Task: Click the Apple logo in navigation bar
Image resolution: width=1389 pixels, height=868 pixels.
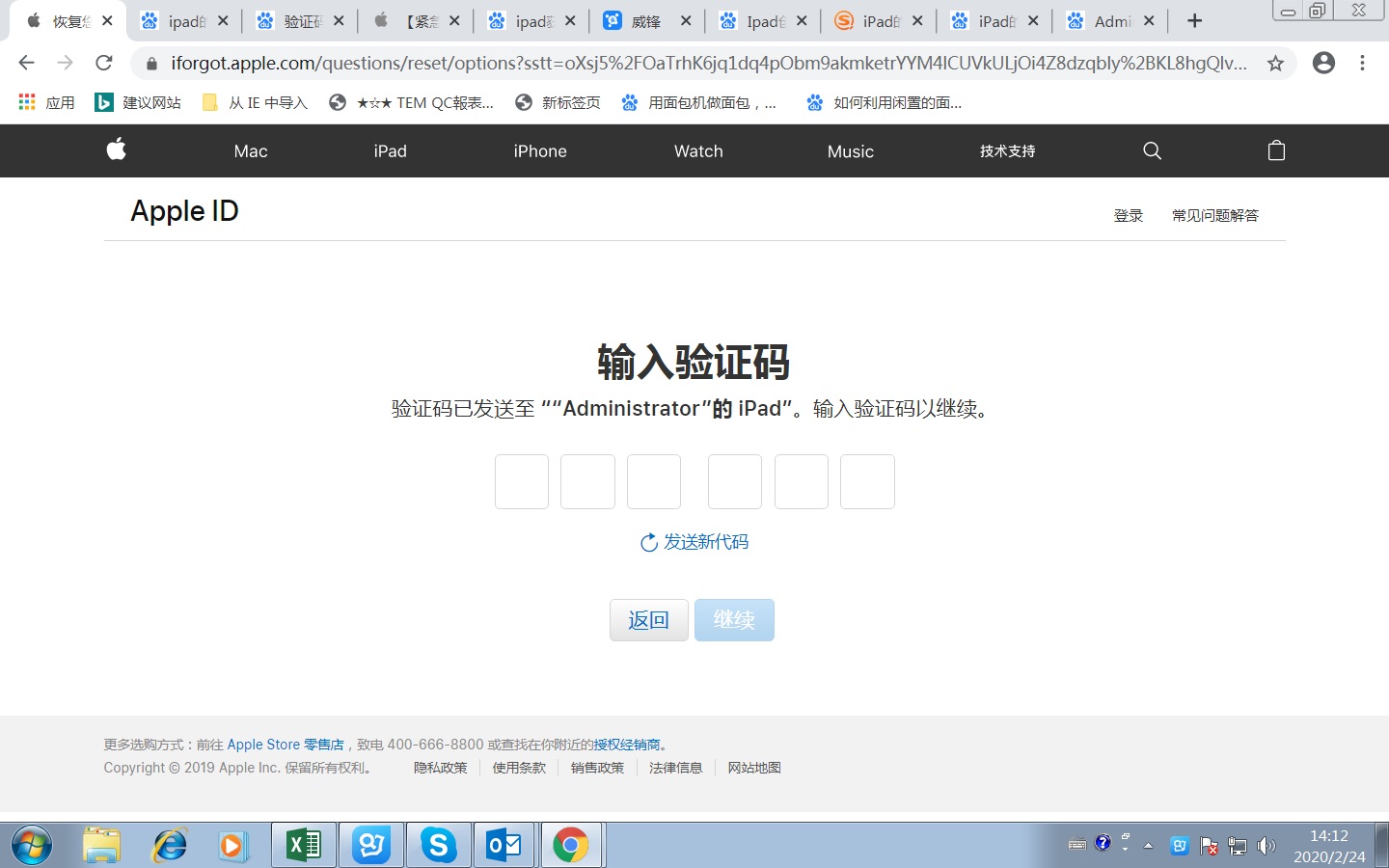Action: click(117, 149)
